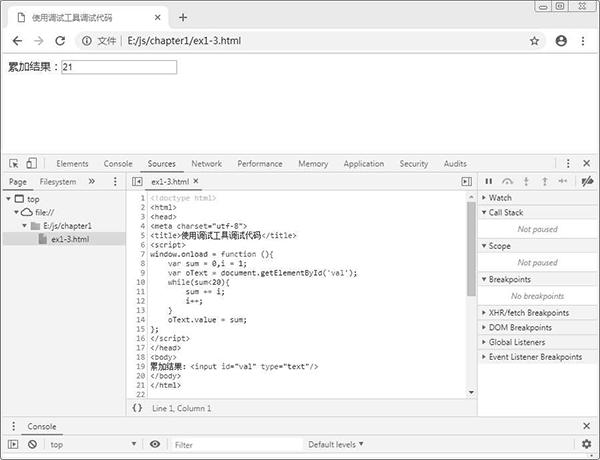Open the Security tab
The image size is (600, 460).
[414, 164]
